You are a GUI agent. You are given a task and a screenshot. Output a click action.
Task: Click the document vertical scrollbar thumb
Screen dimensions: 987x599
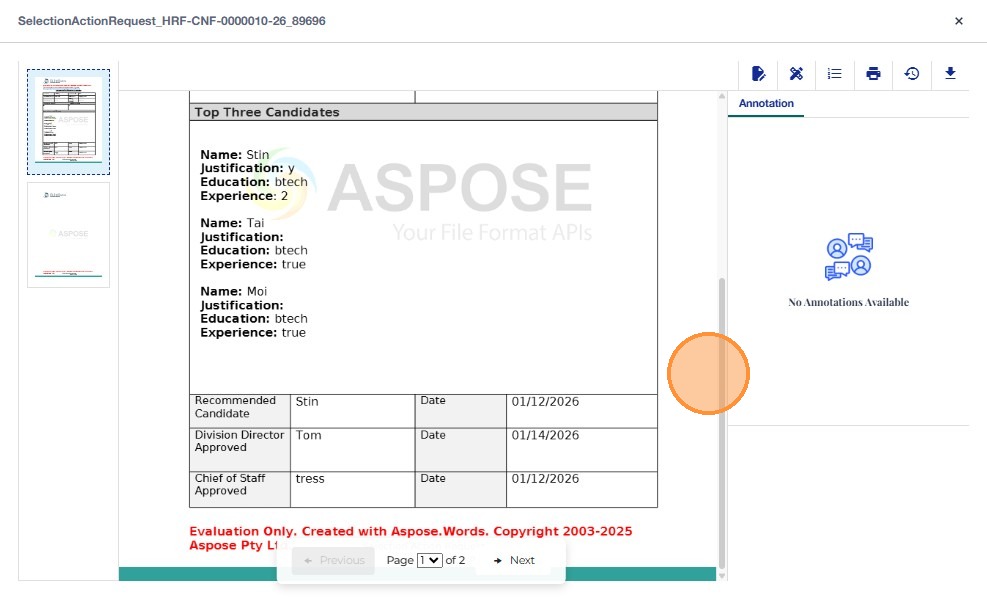tap(721, 420)
